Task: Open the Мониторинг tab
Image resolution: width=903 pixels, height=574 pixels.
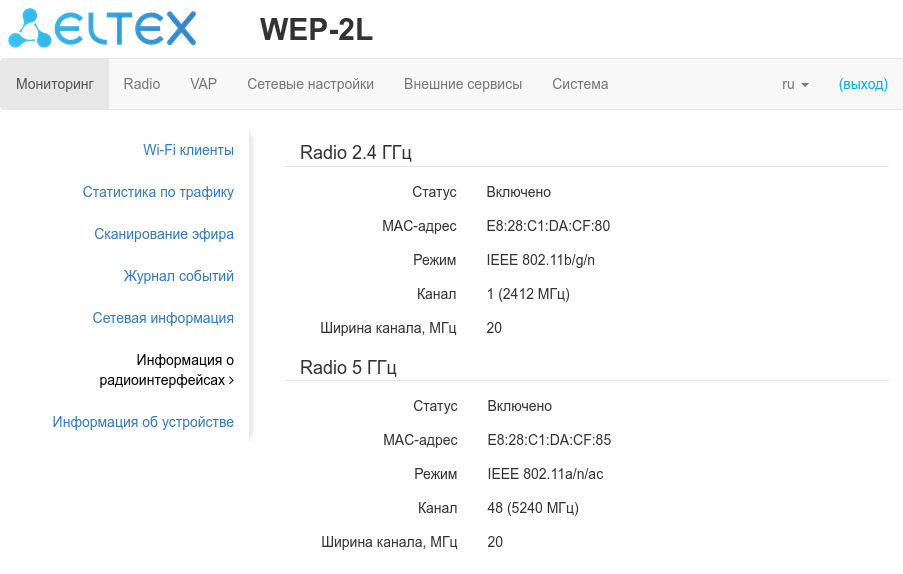Action: click(55, 84)
